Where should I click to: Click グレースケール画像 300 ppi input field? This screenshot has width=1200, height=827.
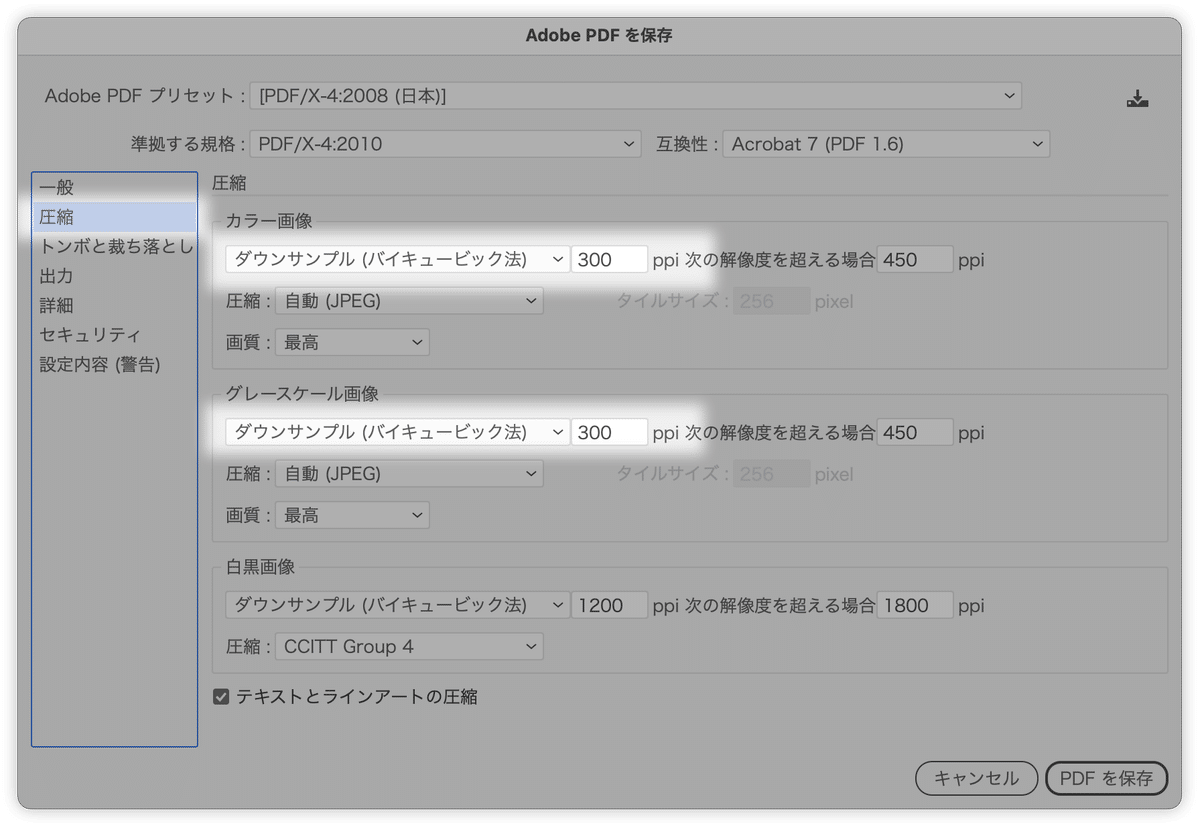(610, 433)
